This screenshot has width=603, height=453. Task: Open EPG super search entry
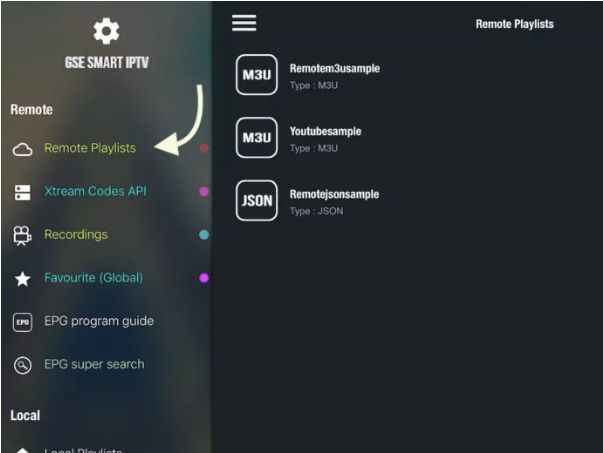[94, 364]
